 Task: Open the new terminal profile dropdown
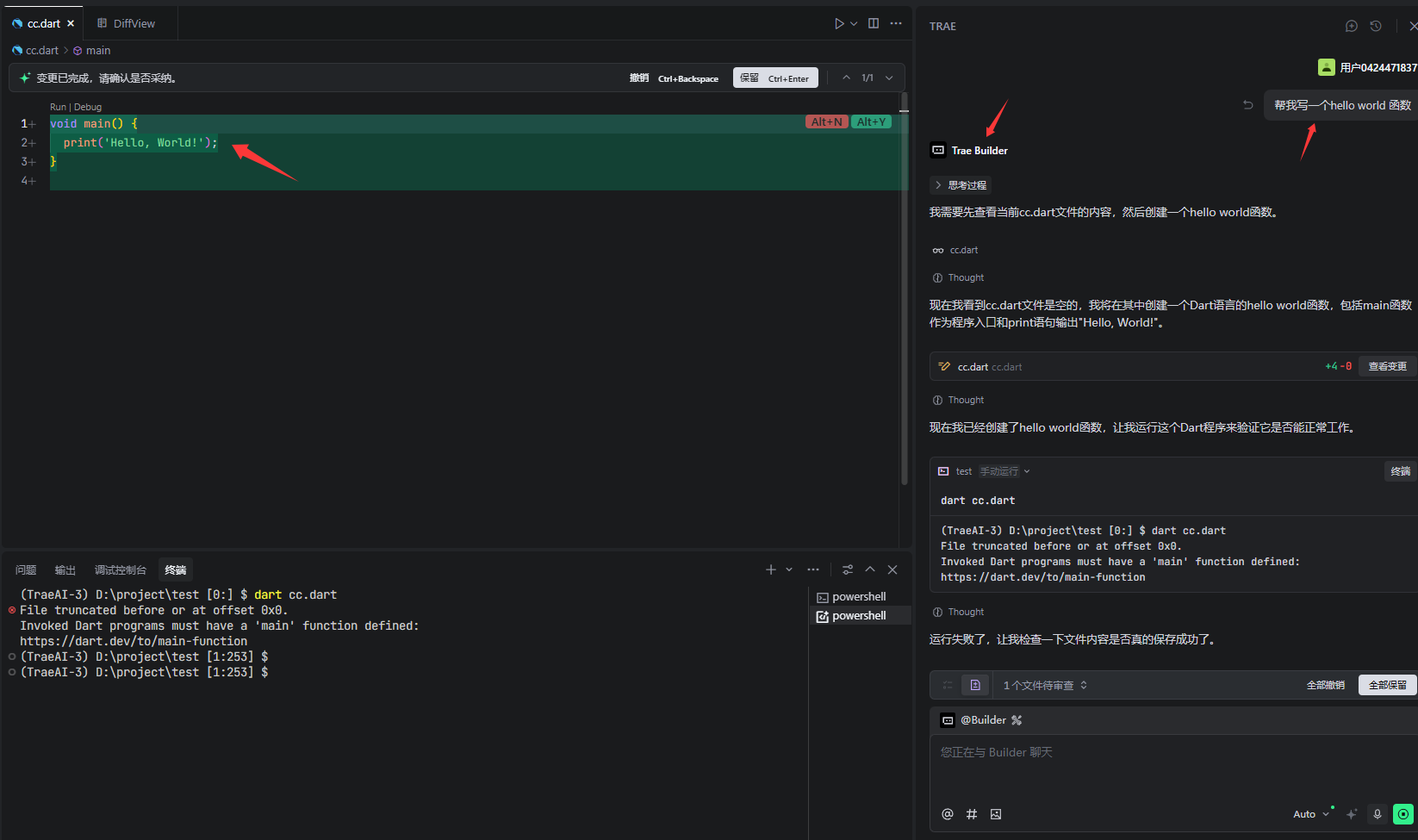(x=789, y=569)
